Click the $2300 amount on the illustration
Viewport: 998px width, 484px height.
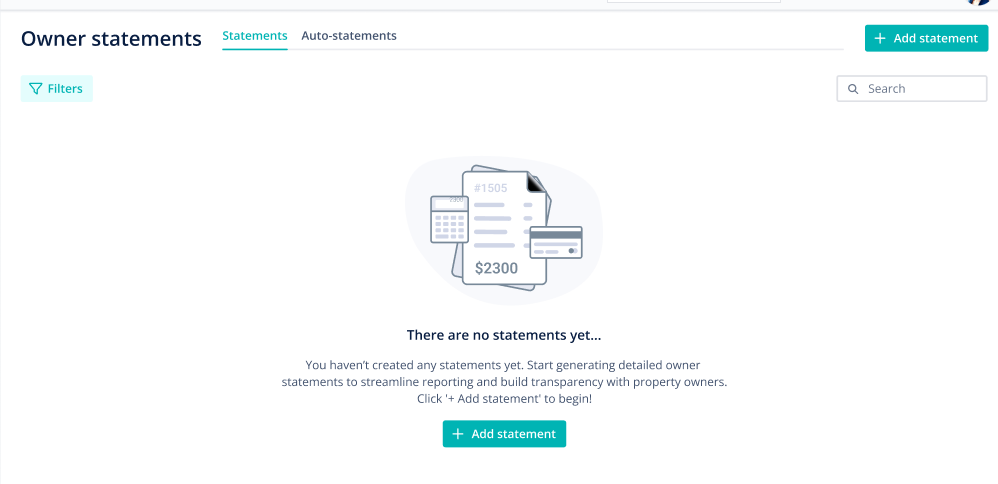pyautogui.click(x=496, y=268)
